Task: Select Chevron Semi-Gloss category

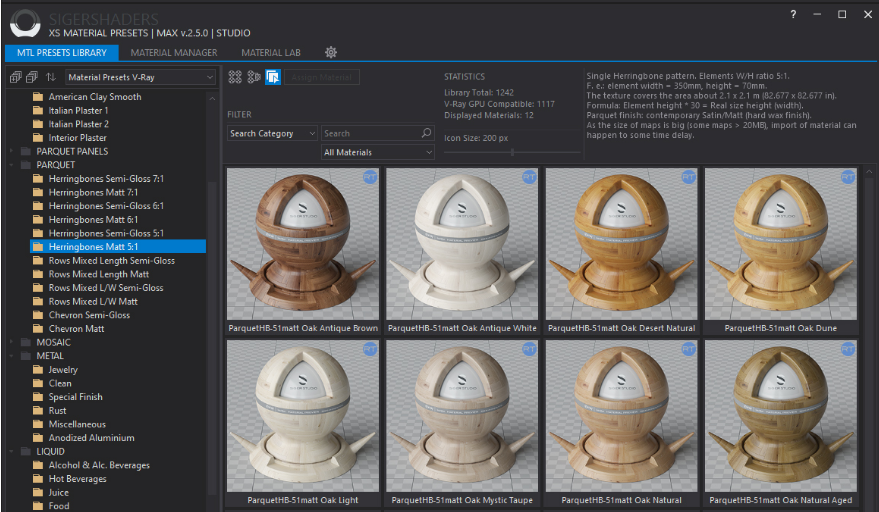Action: 89,315
